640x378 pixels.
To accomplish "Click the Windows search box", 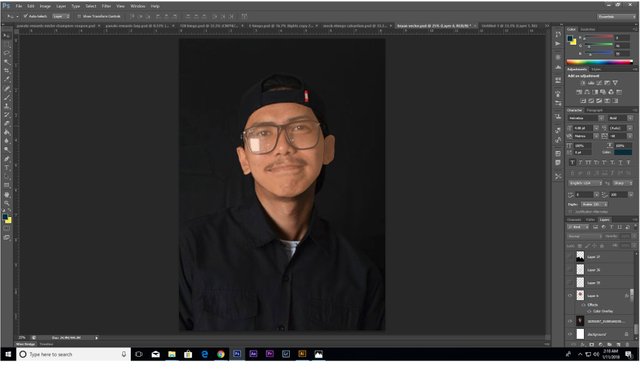I will tap(73, 354).
